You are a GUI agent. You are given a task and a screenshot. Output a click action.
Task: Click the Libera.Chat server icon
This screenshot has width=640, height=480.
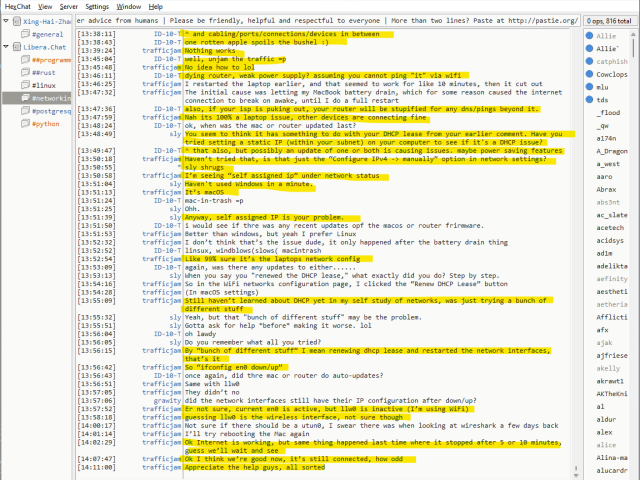pos(17,47)
